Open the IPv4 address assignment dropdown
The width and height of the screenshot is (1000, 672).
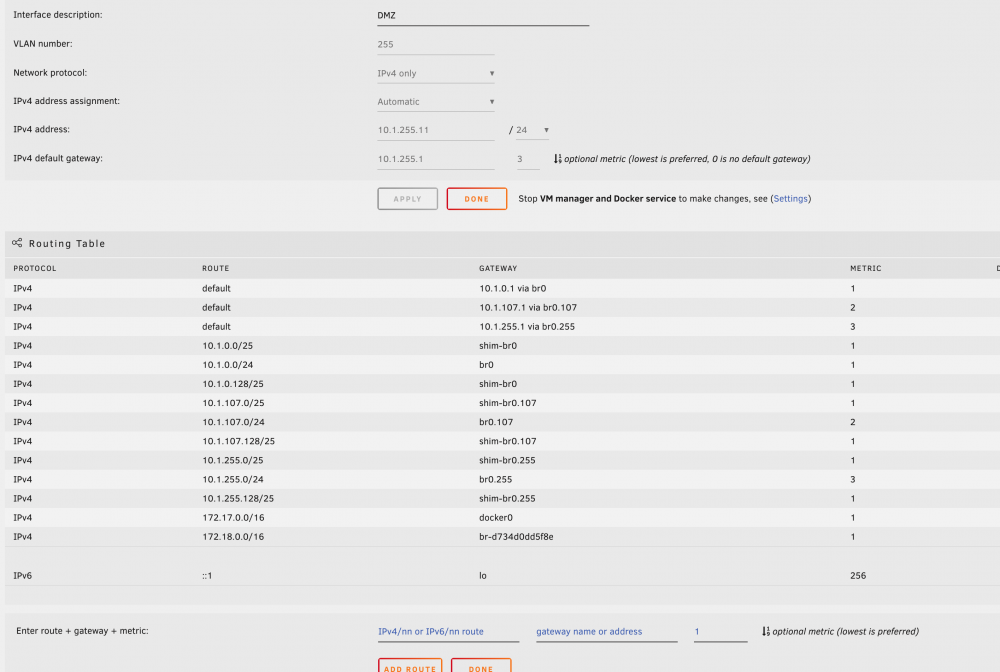tap(436, 101)
